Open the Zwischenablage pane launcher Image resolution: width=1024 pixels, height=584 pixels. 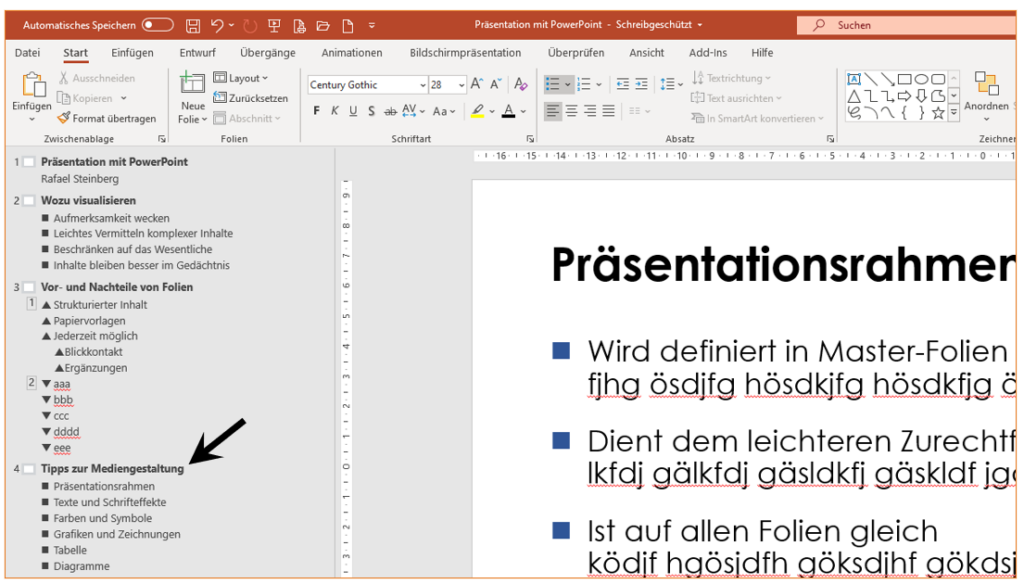pyautogui.click(x=161, y=139)
